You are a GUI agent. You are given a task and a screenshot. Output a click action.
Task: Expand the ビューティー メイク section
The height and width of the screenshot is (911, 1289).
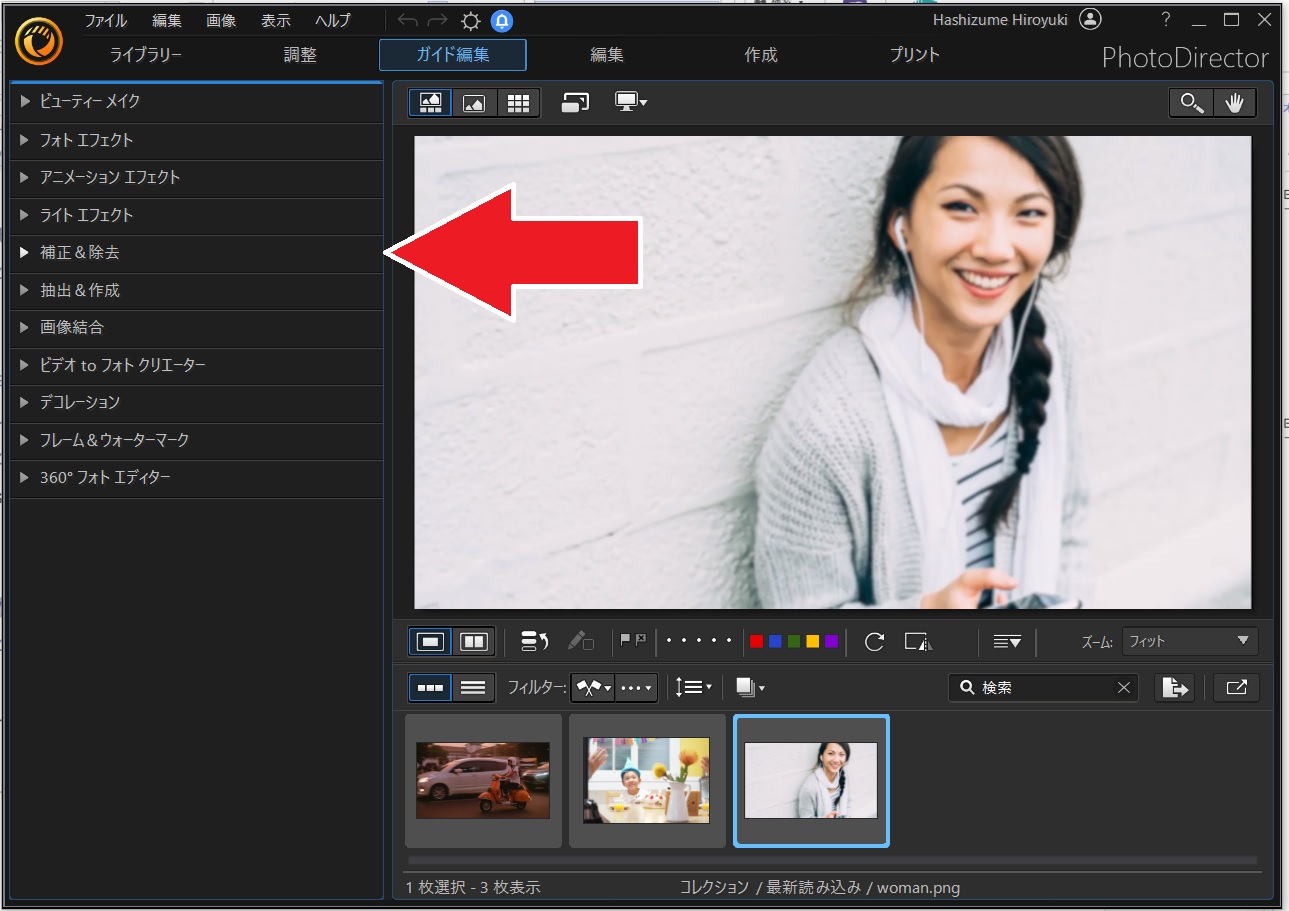90,101
